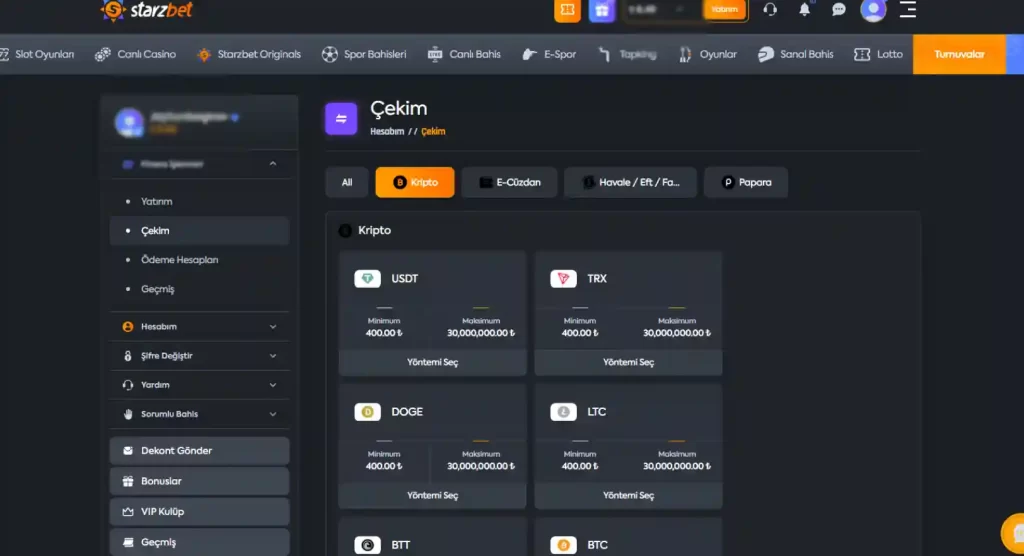Click the TRX coin icon

point(563,279)
